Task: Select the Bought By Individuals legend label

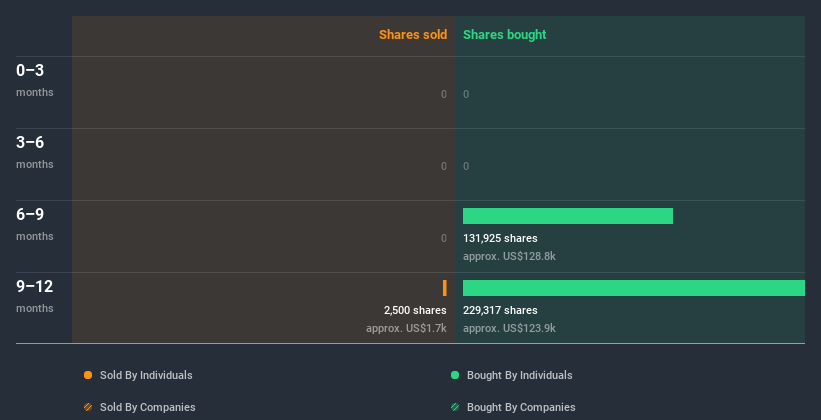Action: [x=519, y=375]
